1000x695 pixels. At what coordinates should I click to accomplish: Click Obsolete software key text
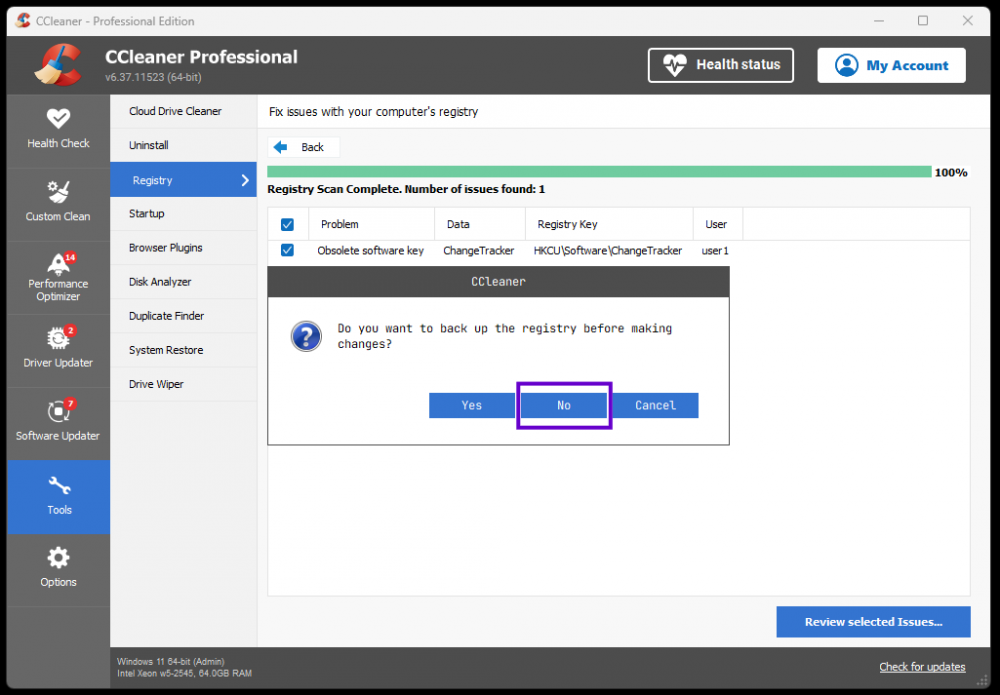pyautogui.click(x=371, y=251)
